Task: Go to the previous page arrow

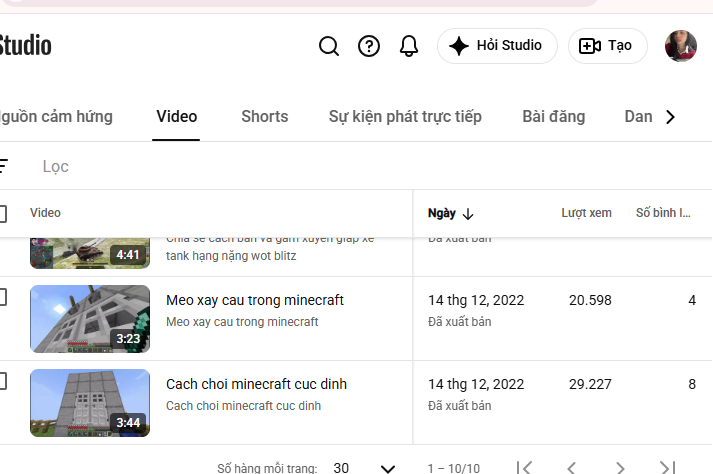Action: click(x=572, y=468)
